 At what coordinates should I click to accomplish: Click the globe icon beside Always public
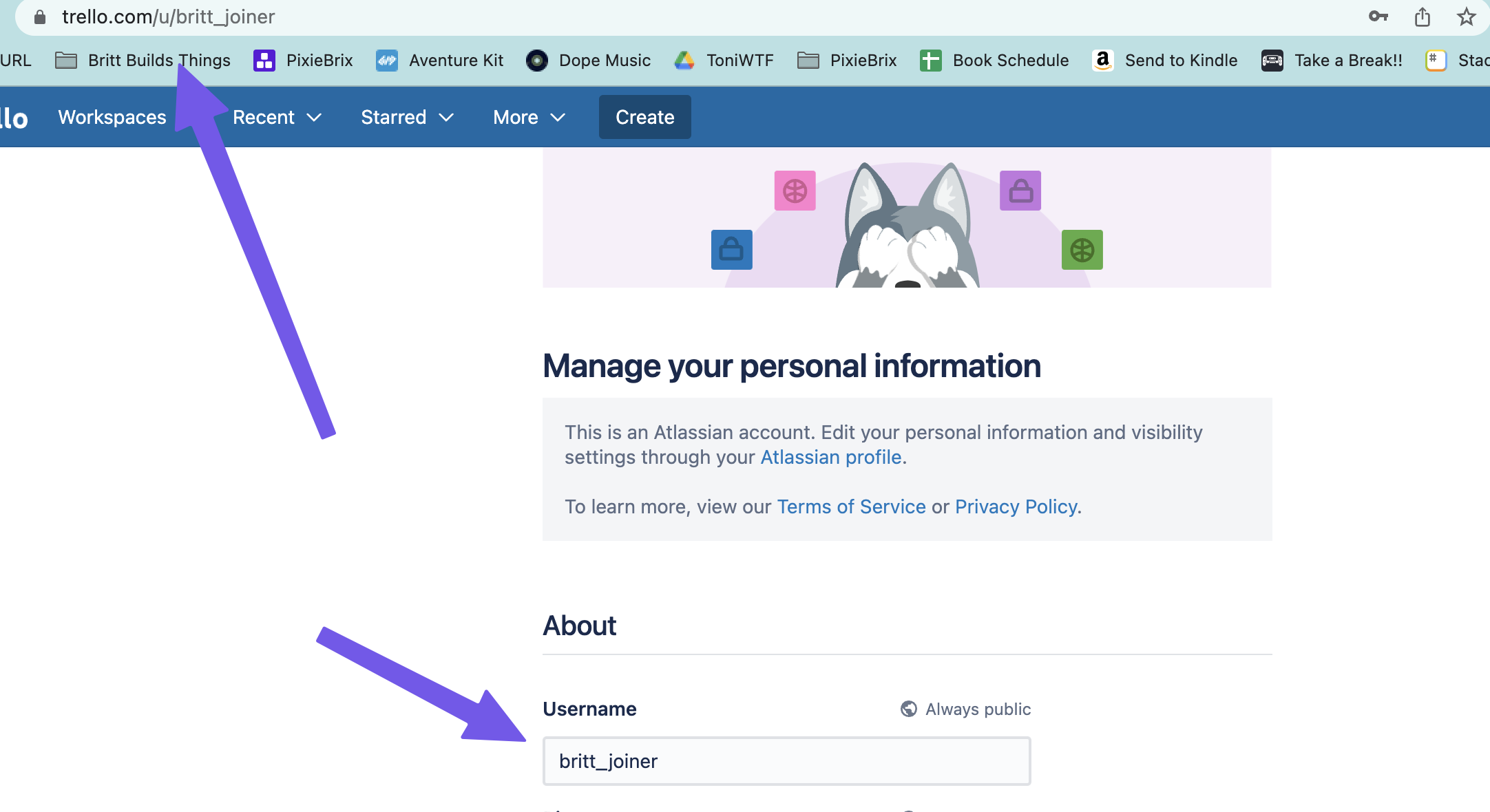pos(907,709)
